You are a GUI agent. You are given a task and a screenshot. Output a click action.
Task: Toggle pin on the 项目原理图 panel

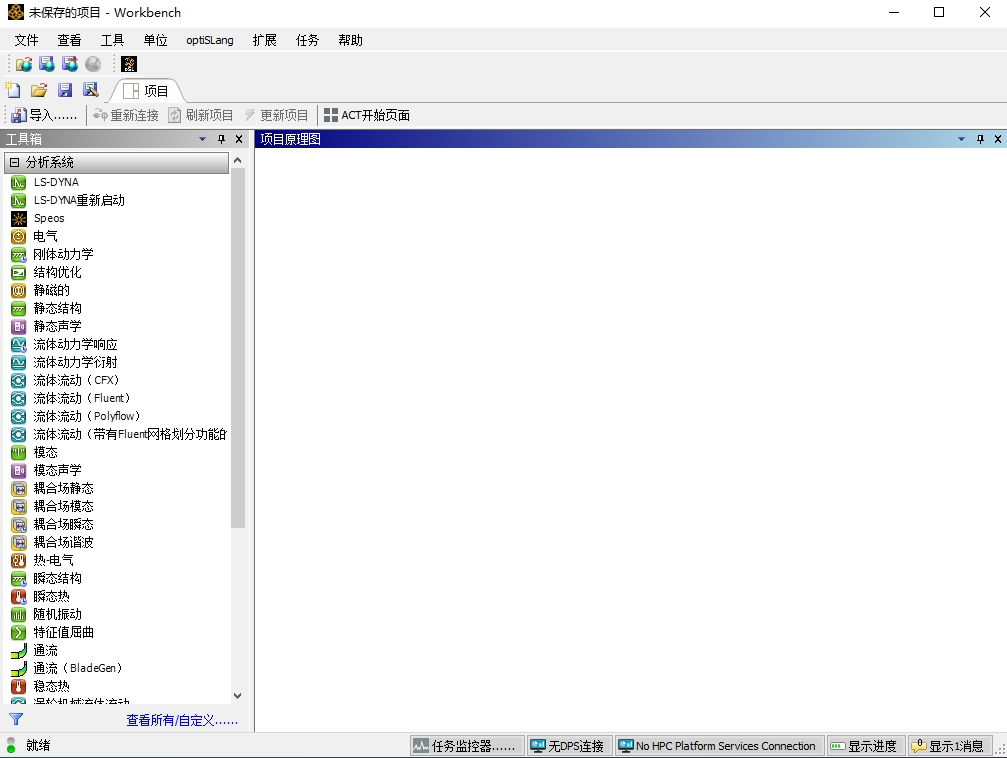[x=980, y=139]
